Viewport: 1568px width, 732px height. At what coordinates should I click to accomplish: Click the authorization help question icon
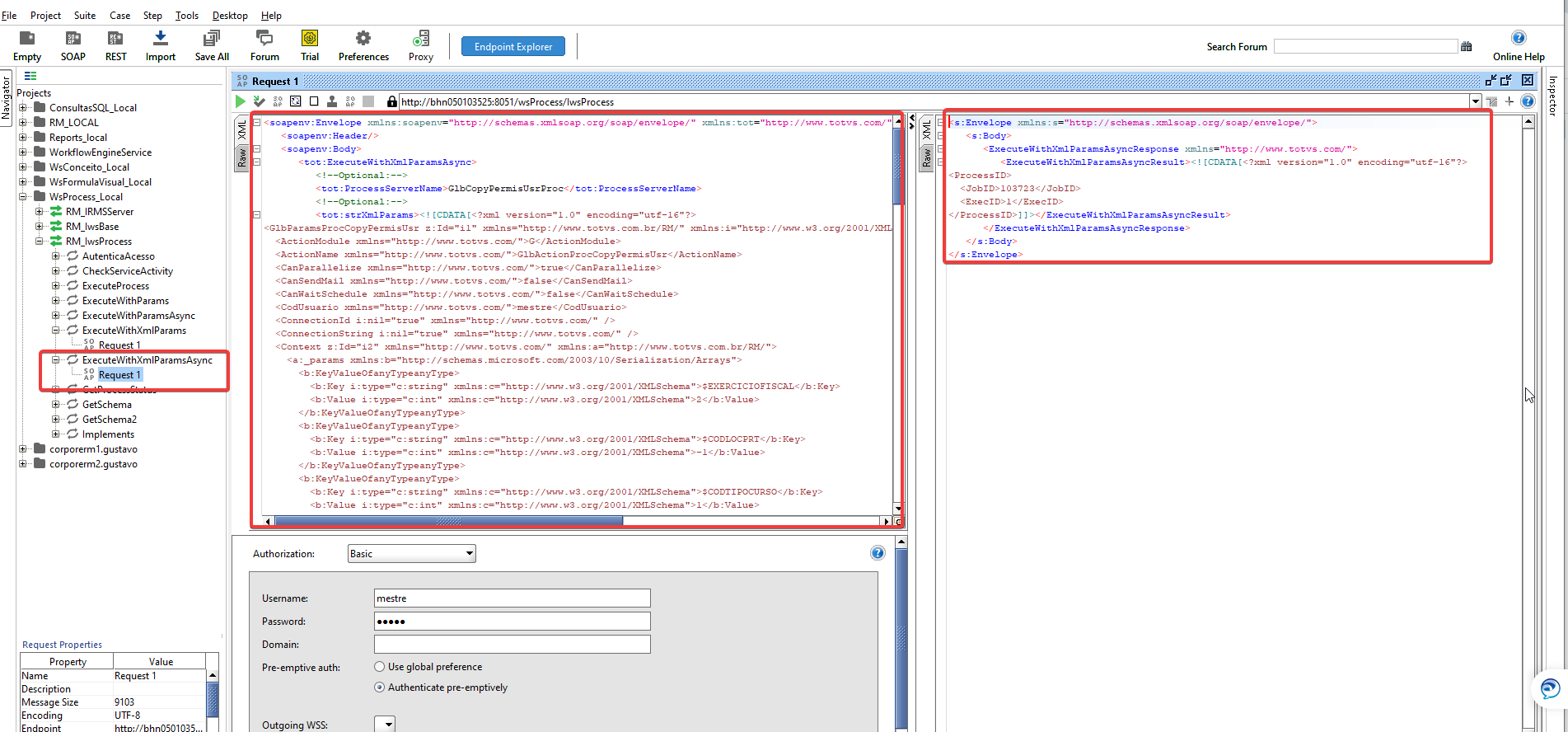click(878, 553)
